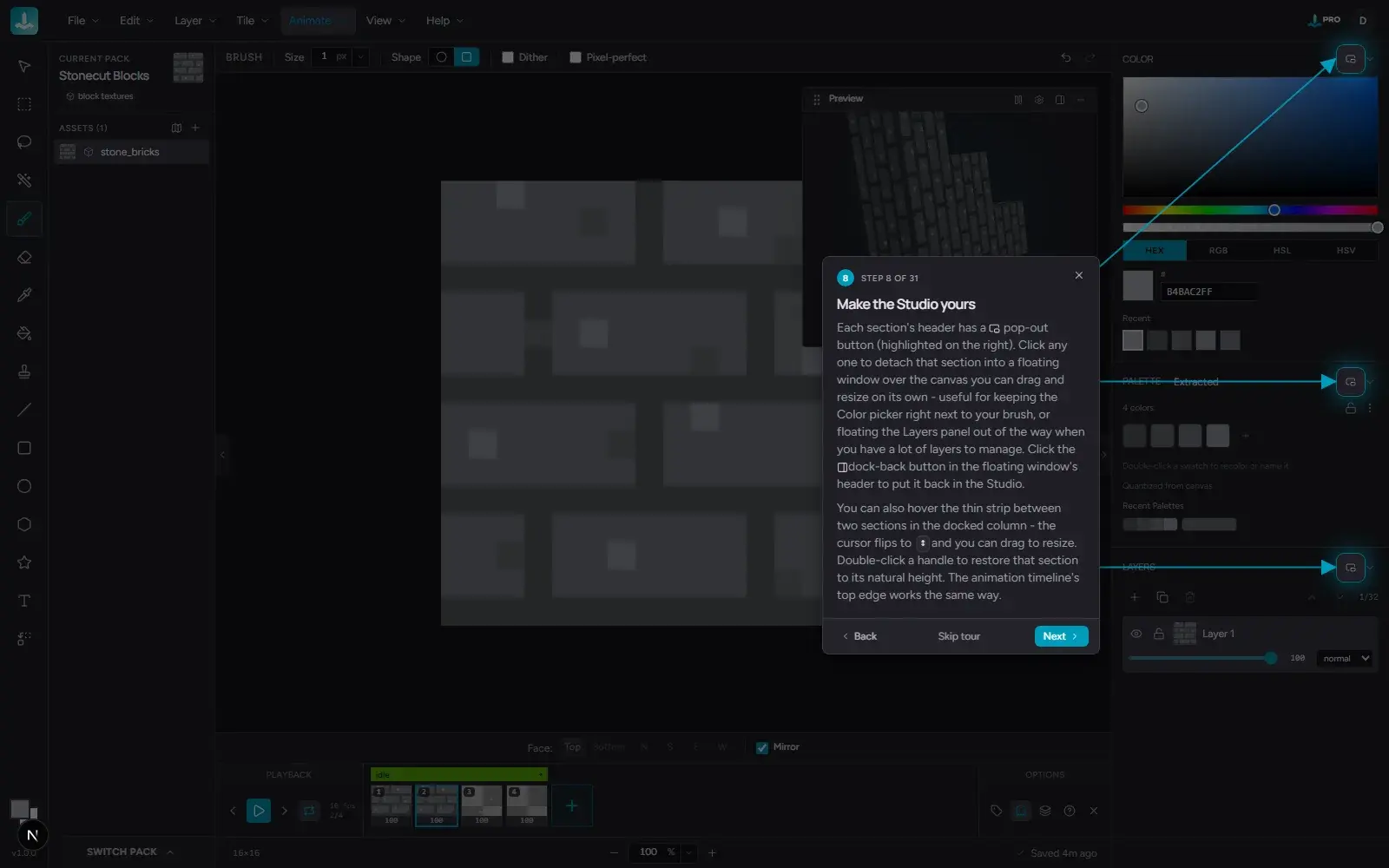
Task: Pop out the Palette section
Action: [x=1350, y=382]
